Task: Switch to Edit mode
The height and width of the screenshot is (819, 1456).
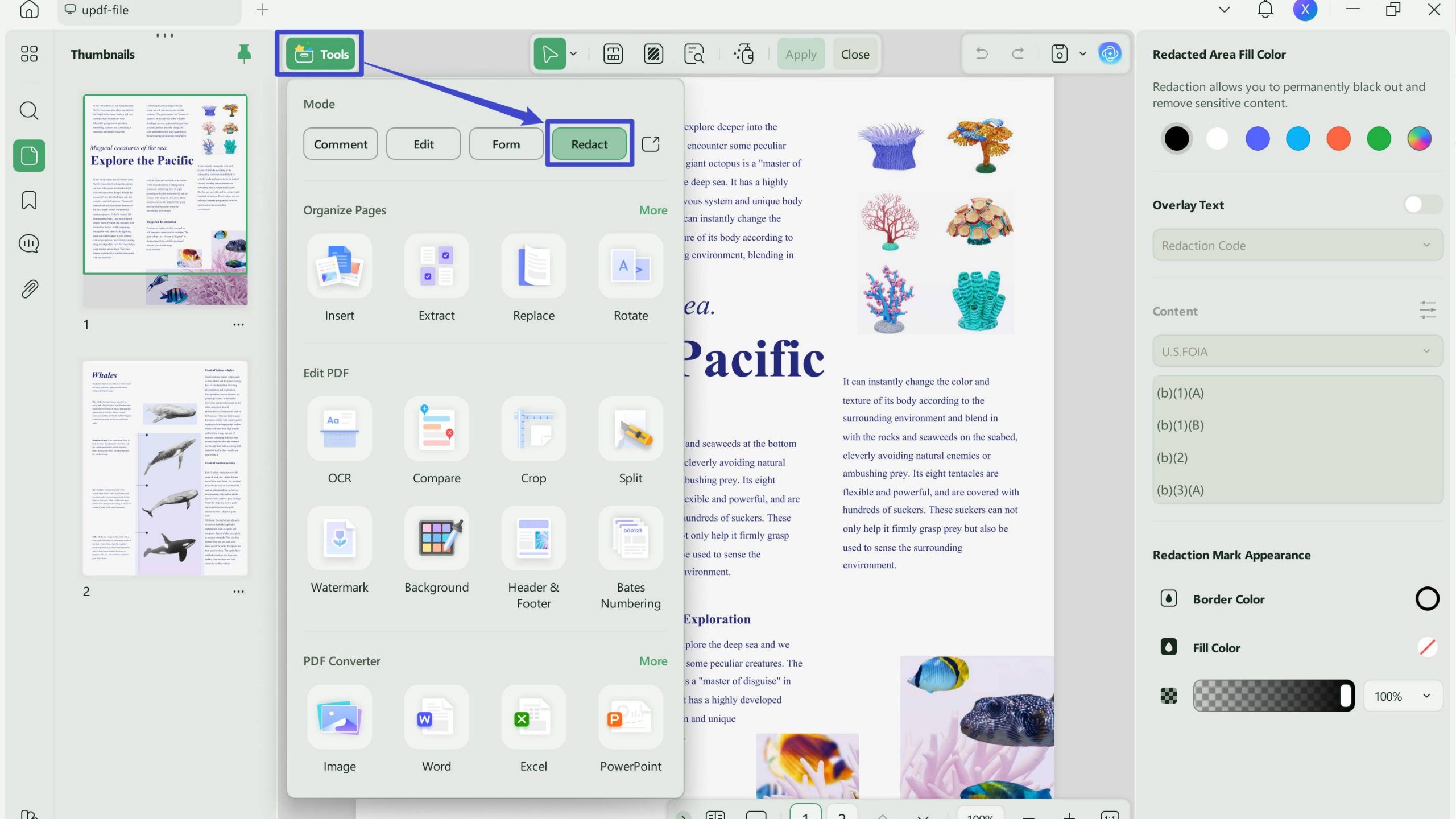Action: 423,144
